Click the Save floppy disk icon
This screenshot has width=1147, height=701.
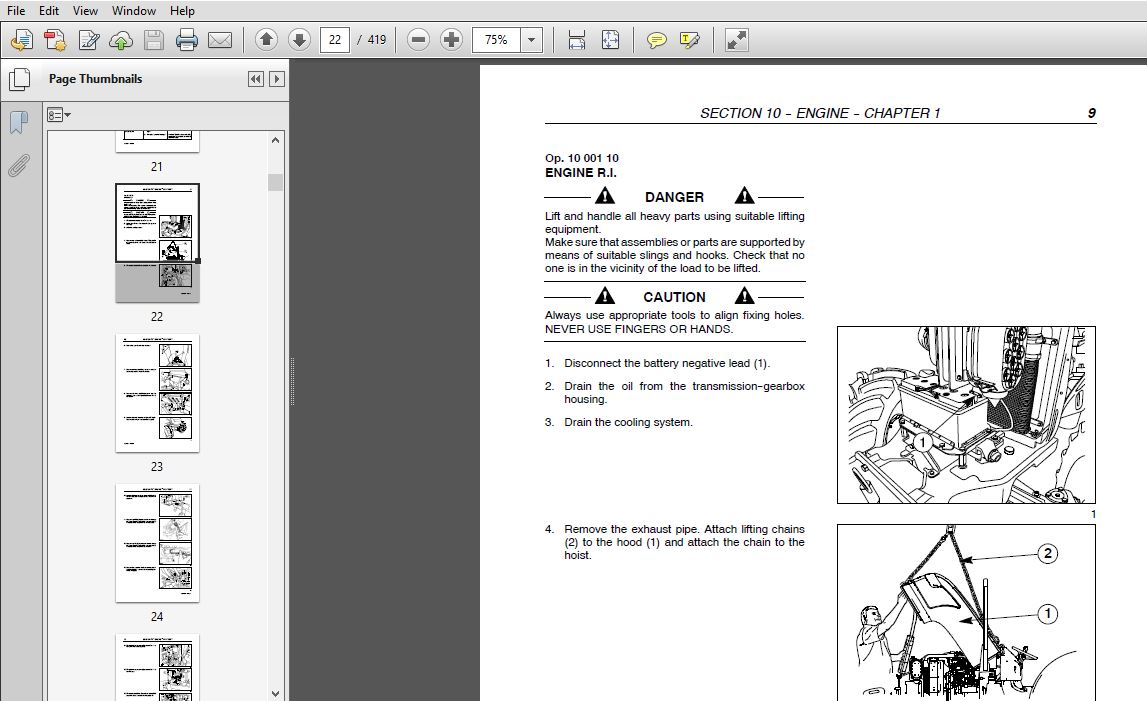click(154, 40)
